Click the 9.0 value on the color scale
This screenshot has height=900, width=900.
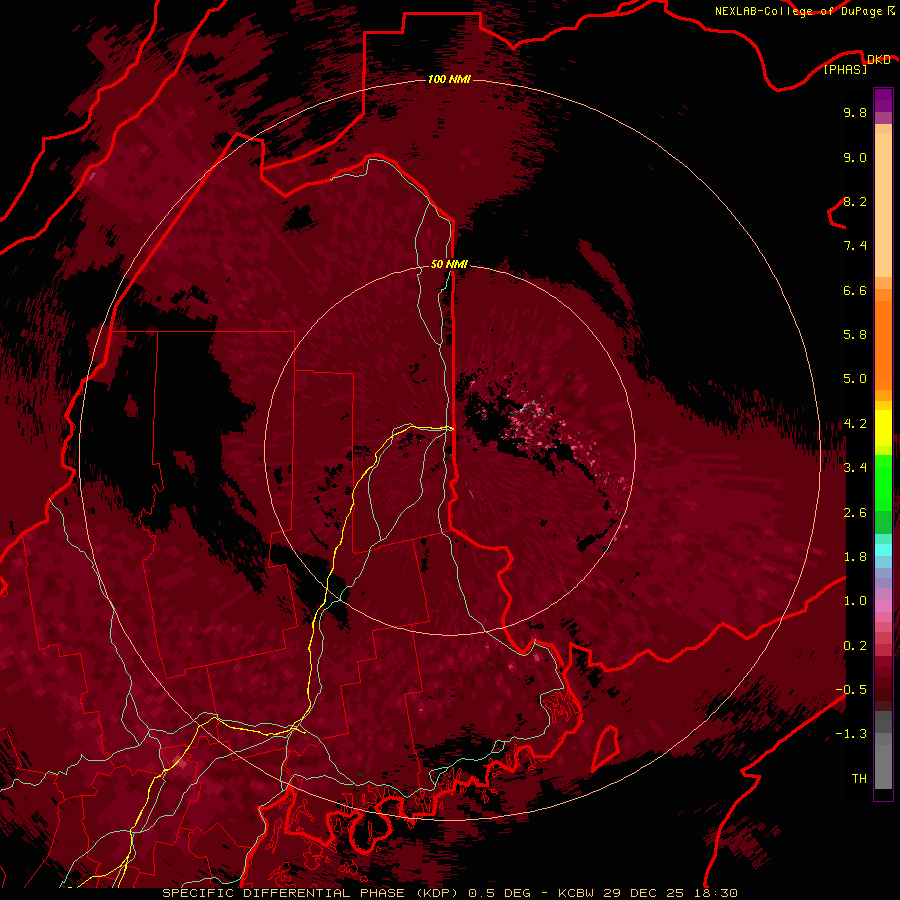coord(855,157)
